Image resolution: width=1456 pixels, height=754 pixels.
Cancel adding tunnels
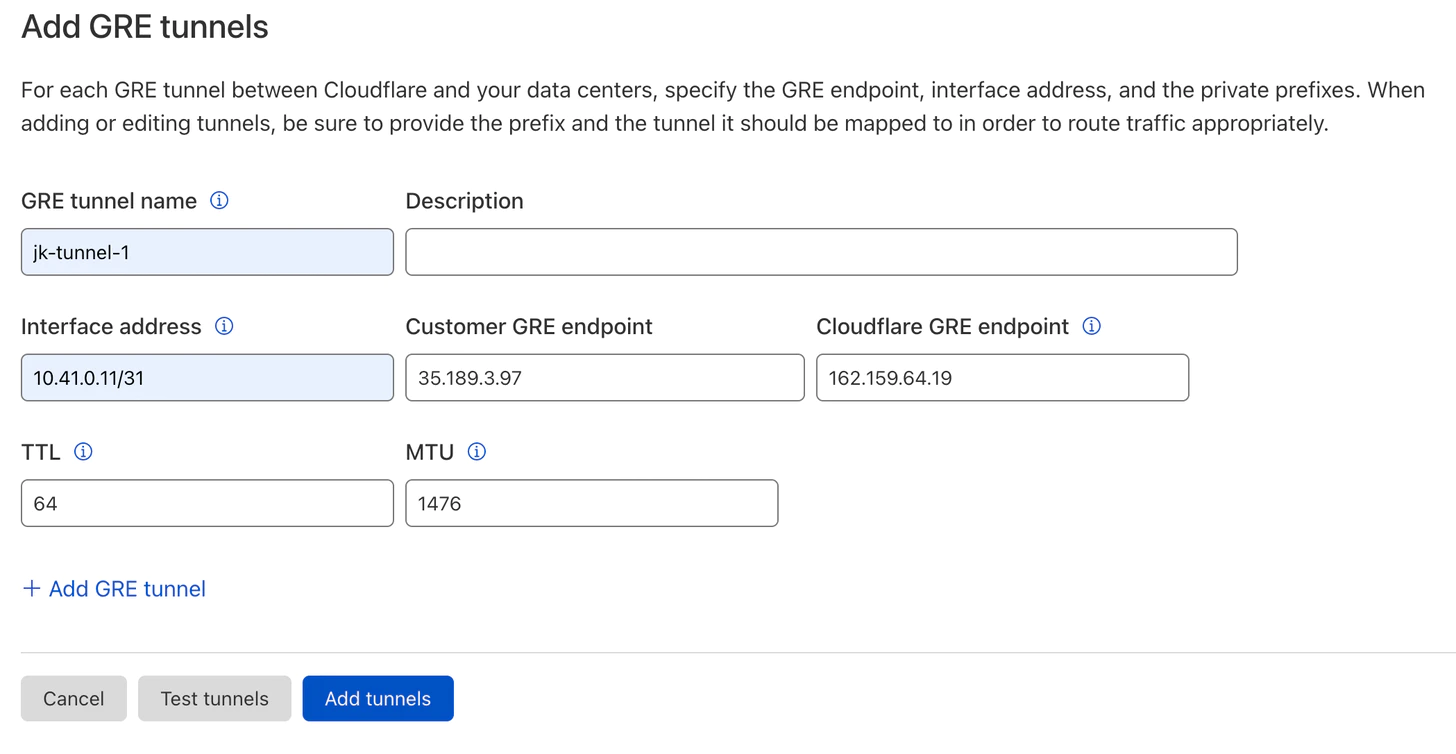[74, 698]
